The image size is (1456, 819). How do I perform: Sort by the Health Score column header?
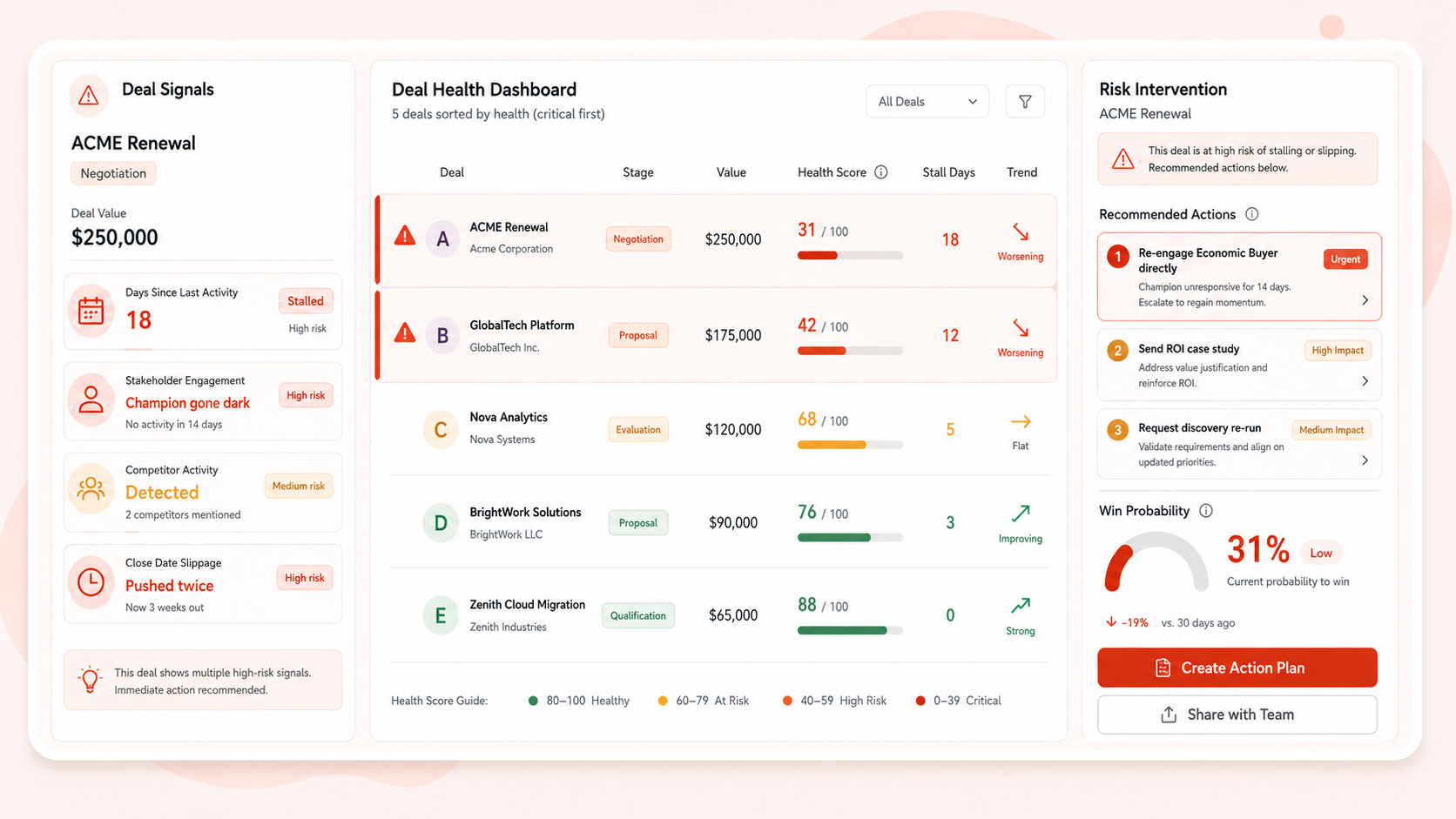832,172
